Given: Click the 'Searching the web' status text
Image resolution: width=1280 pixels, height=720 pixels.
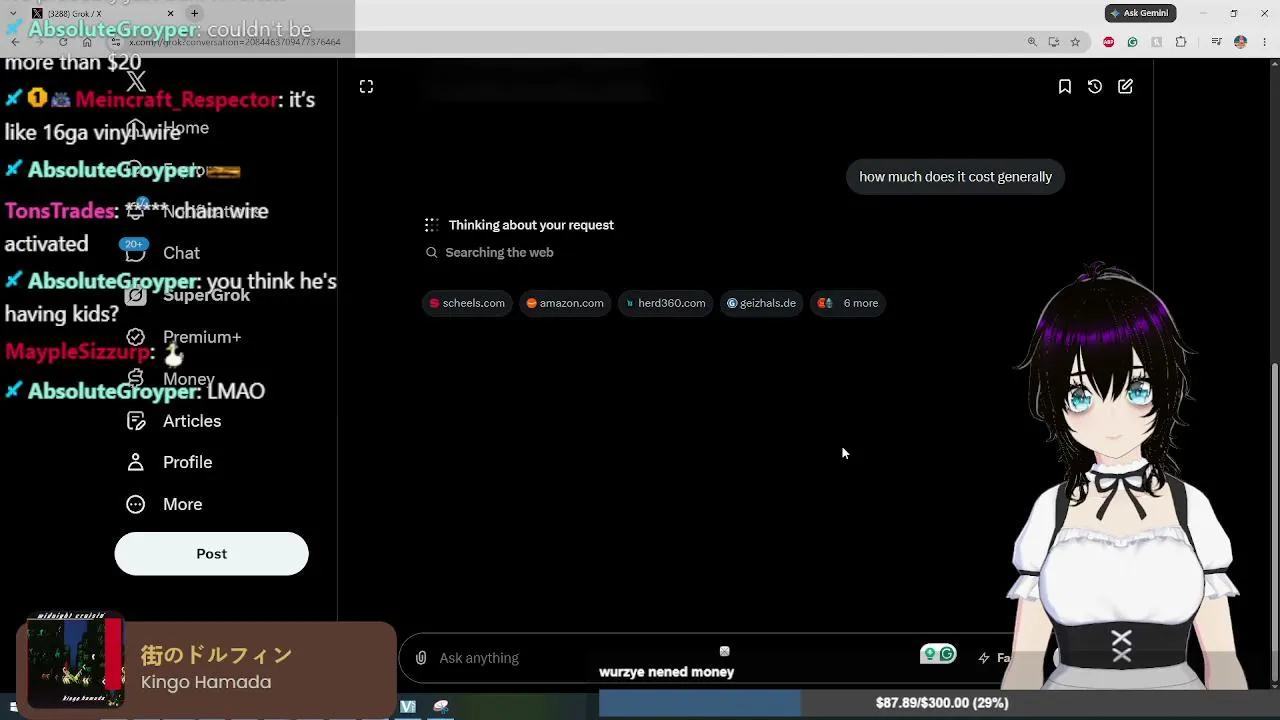Looking at the screenshot, I should pyautogui.click(x=499, y=253).
